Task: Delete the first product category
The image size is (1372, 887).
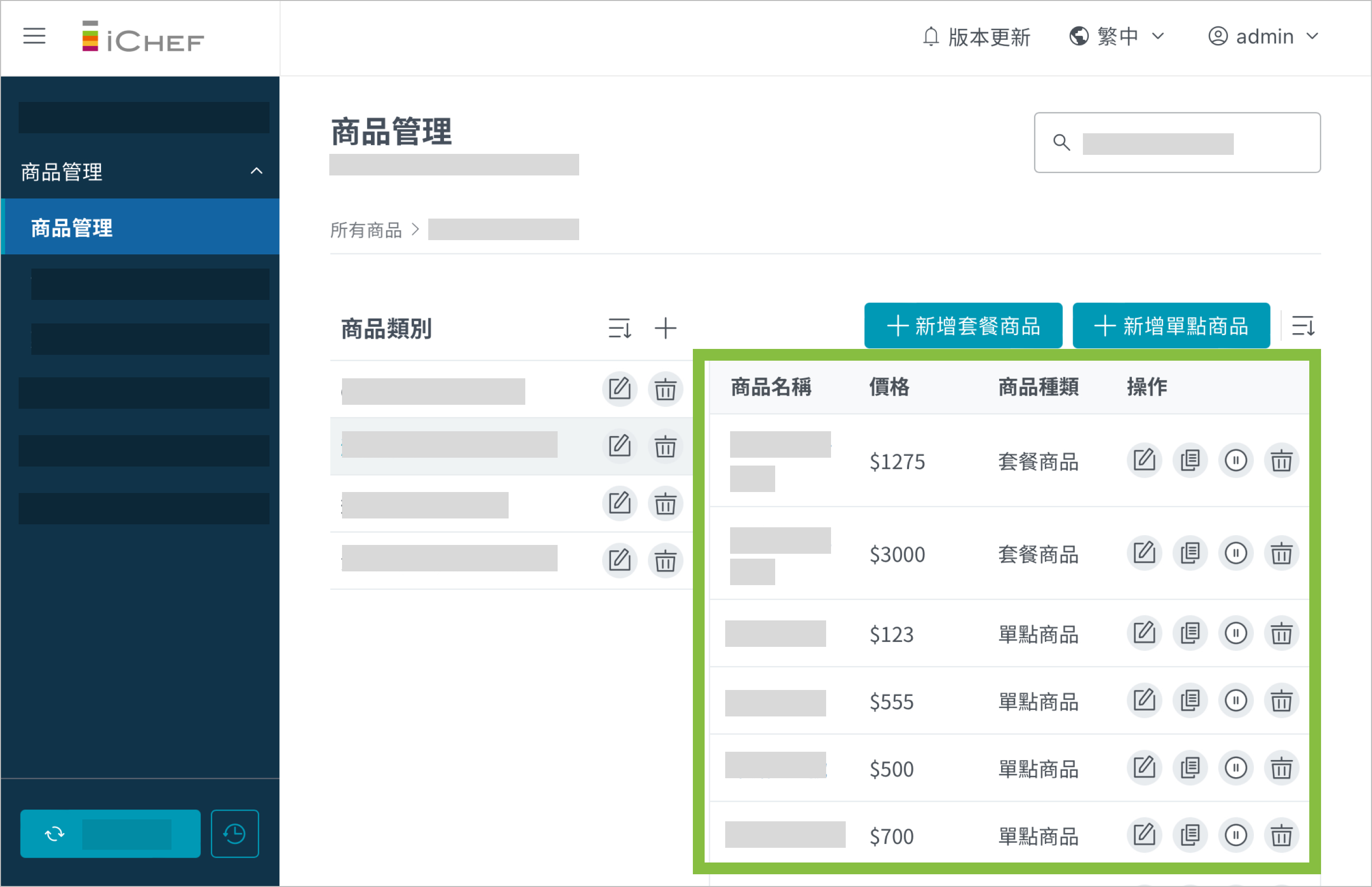Action: click(665, 390)
